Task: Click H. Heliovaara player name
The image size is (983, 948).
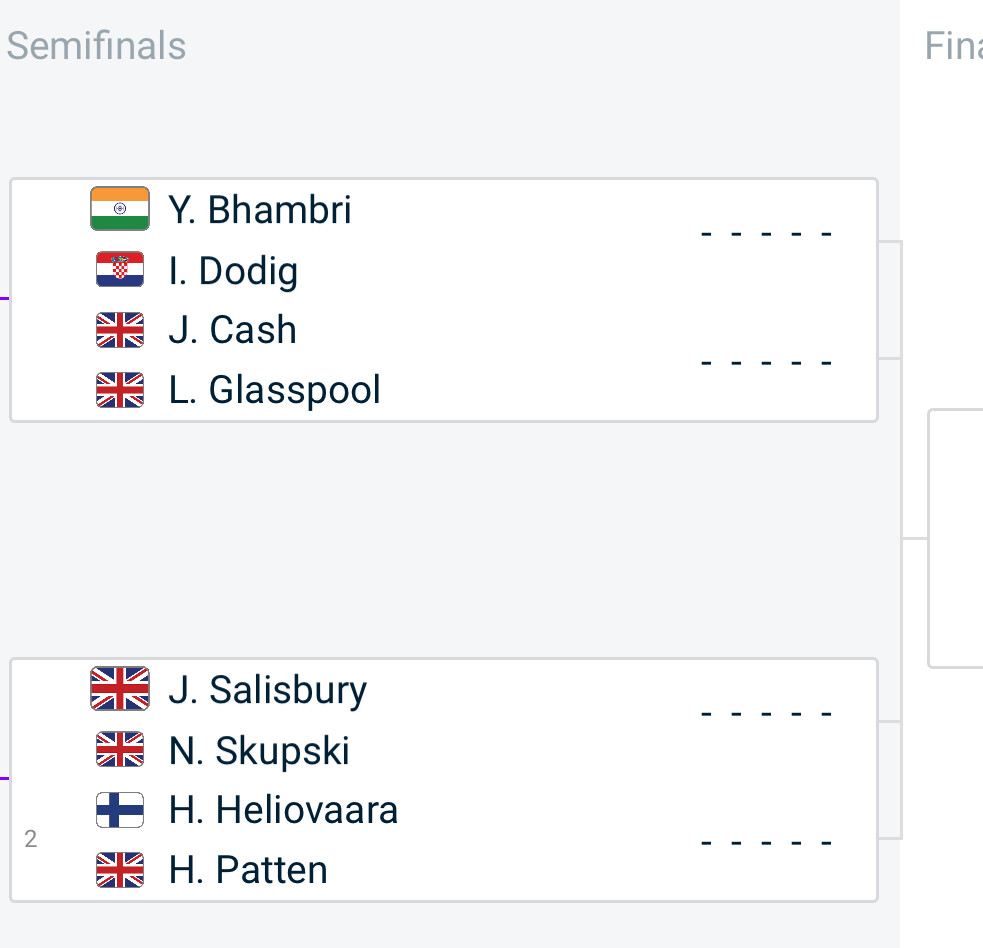Action: (284, 810)
